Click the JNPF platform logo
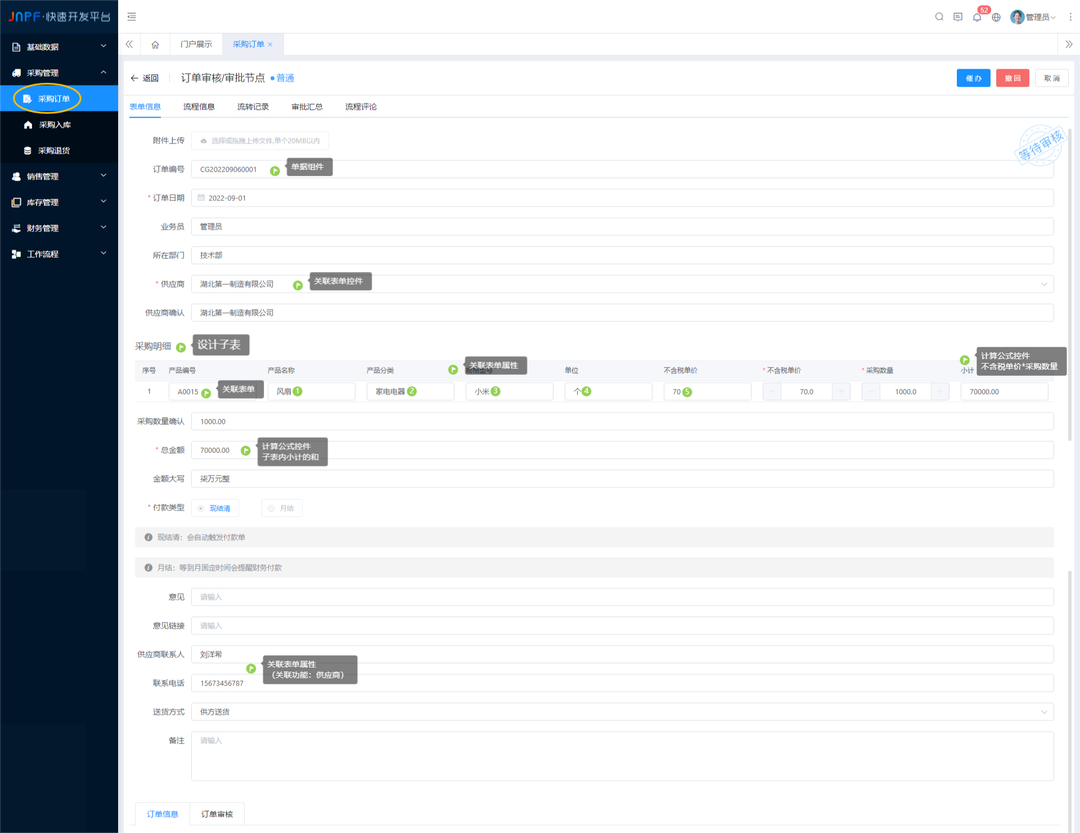This screenshot has width=1080, height=833. coord(59,17)
